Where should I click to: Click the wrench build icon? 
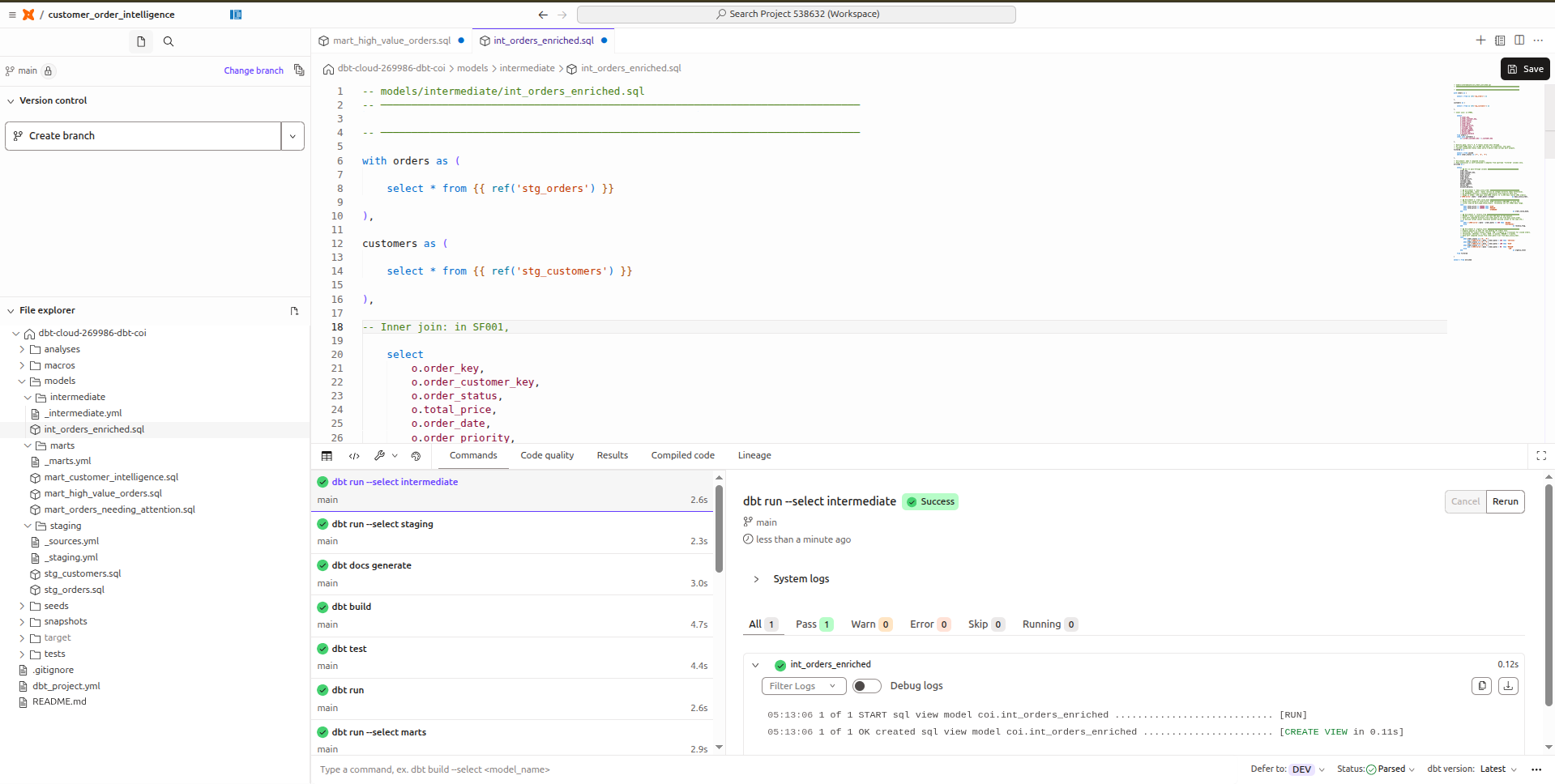pos(379,456)
